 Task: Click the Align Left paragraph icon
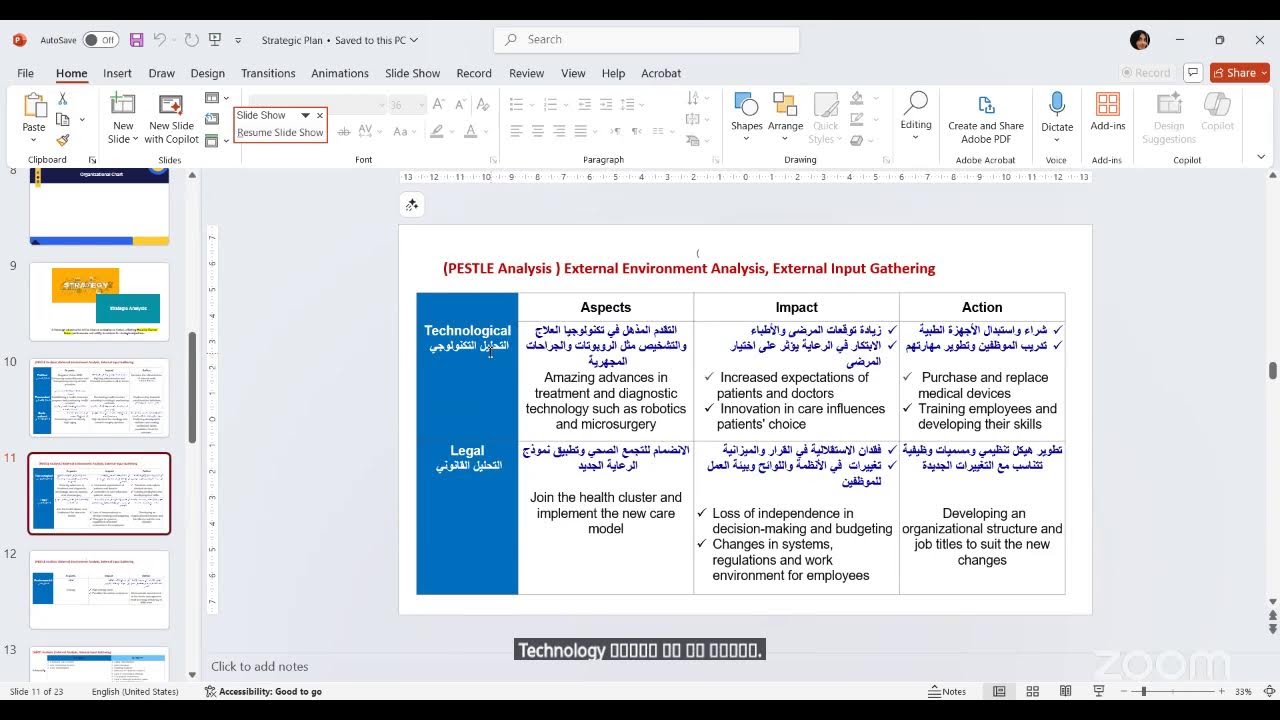[x=516, y=132]
